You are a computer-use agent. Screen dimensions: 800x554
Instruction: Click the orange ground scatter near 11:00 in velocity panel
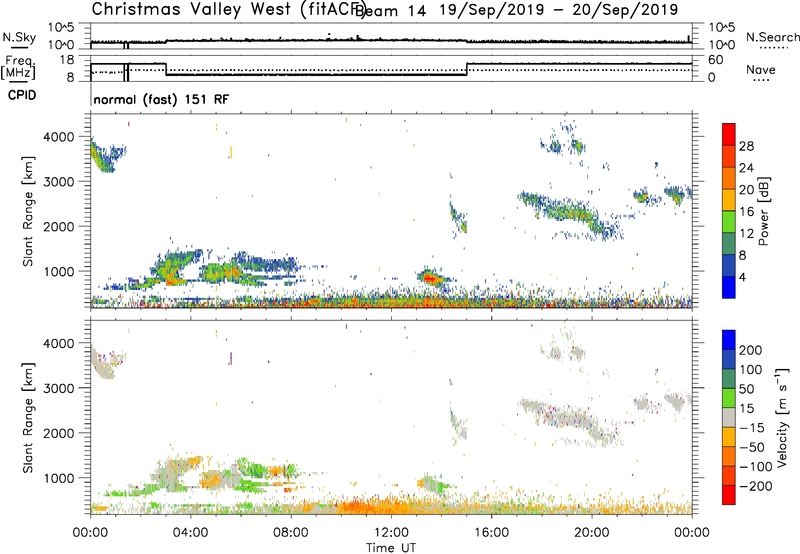tap(366, 507)
